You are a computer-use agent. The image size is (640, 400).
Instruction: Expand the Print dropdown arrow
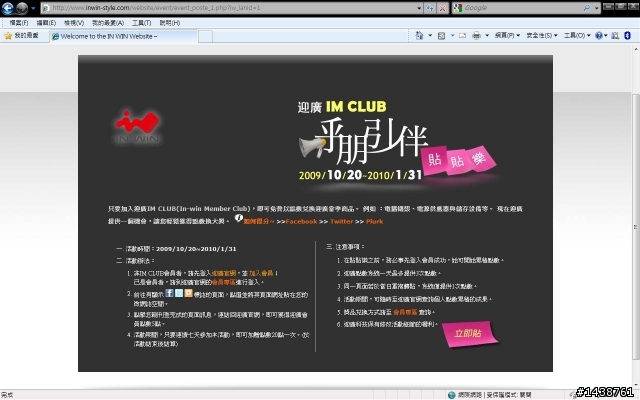[487, 36]
